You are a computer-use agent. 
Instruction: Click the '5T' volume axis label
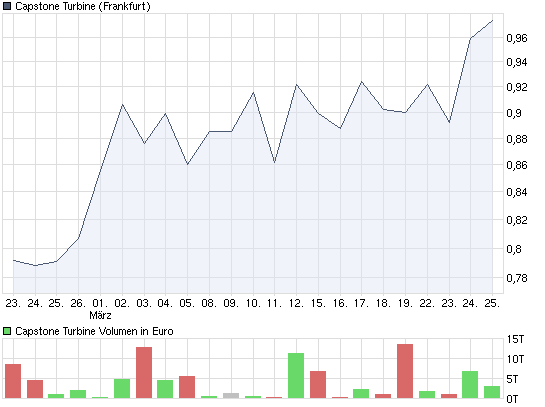pyautogui.click(x=513, y=379)
